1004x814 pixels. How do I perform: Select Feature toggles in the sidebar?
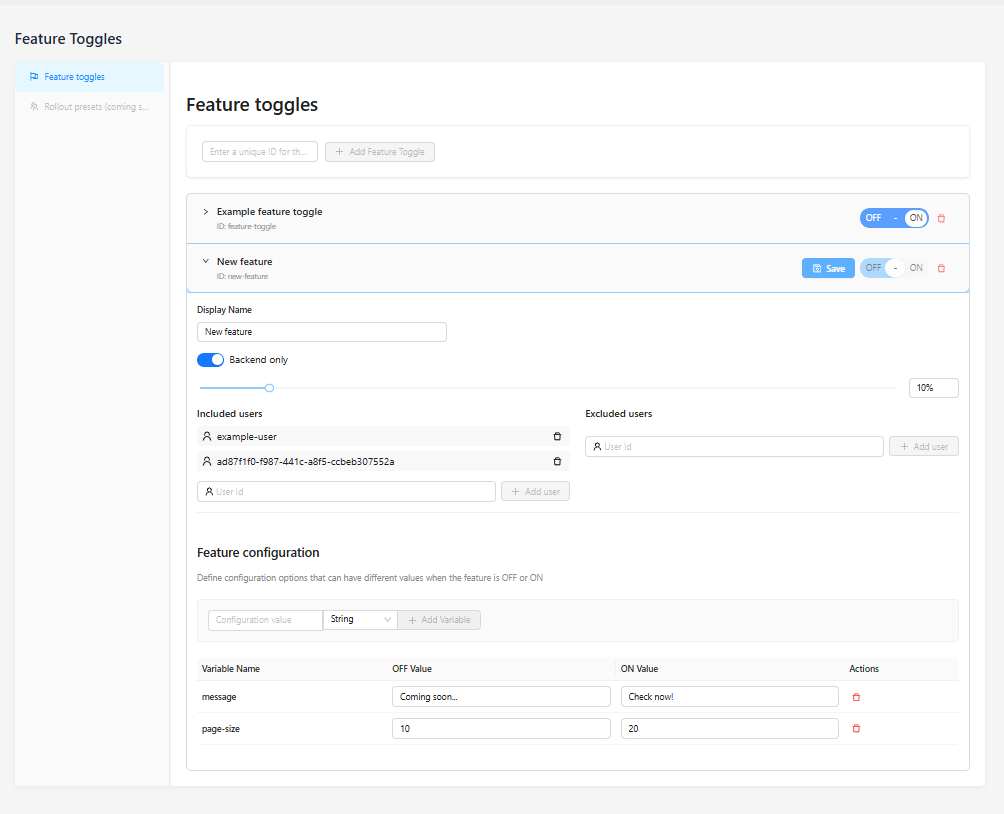coord(75,75)
